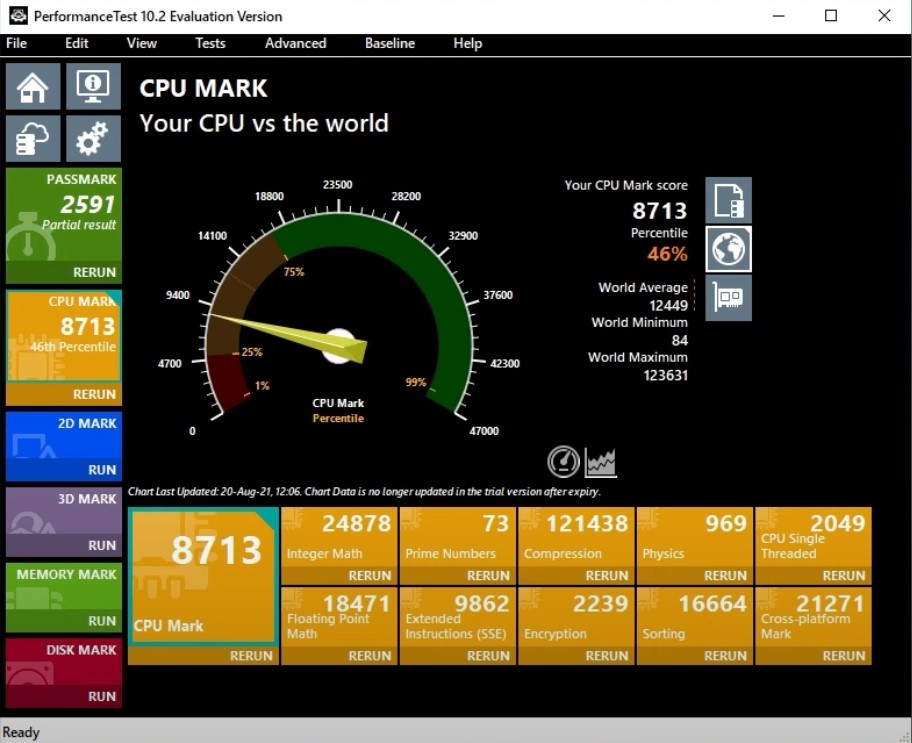912x743 pixels.
Task: Click the globe icon to compare results online
Action: click(x=727, y=249)
